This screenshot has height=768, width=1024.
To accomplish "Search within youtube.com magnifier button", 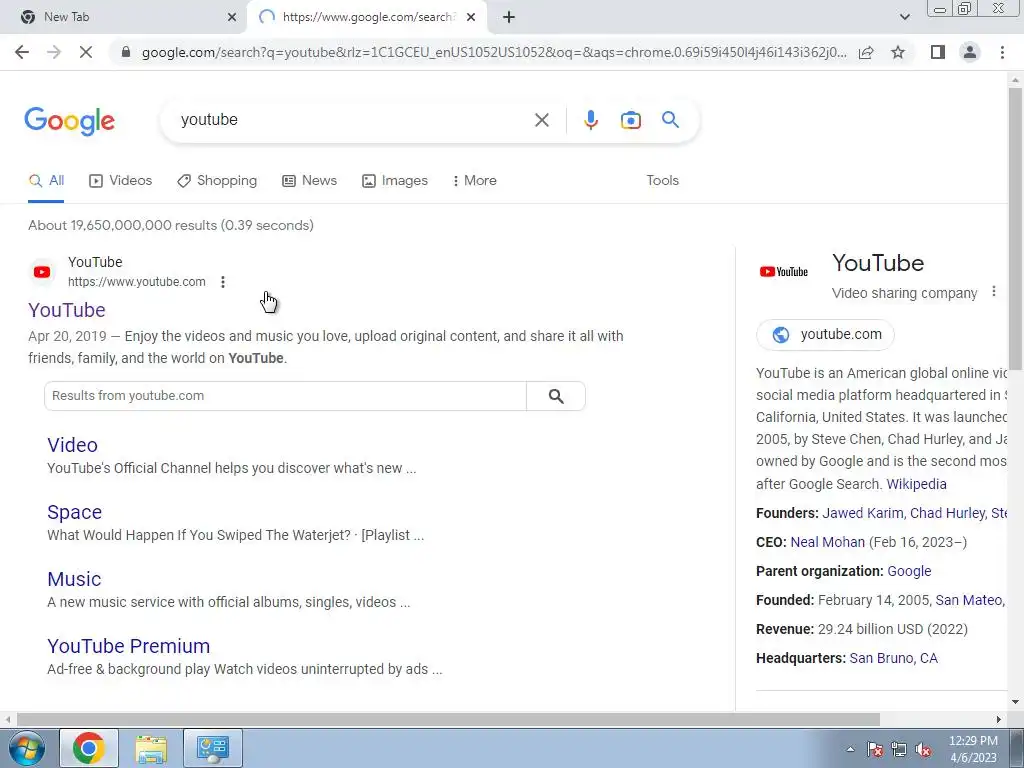I will (556, 396).
